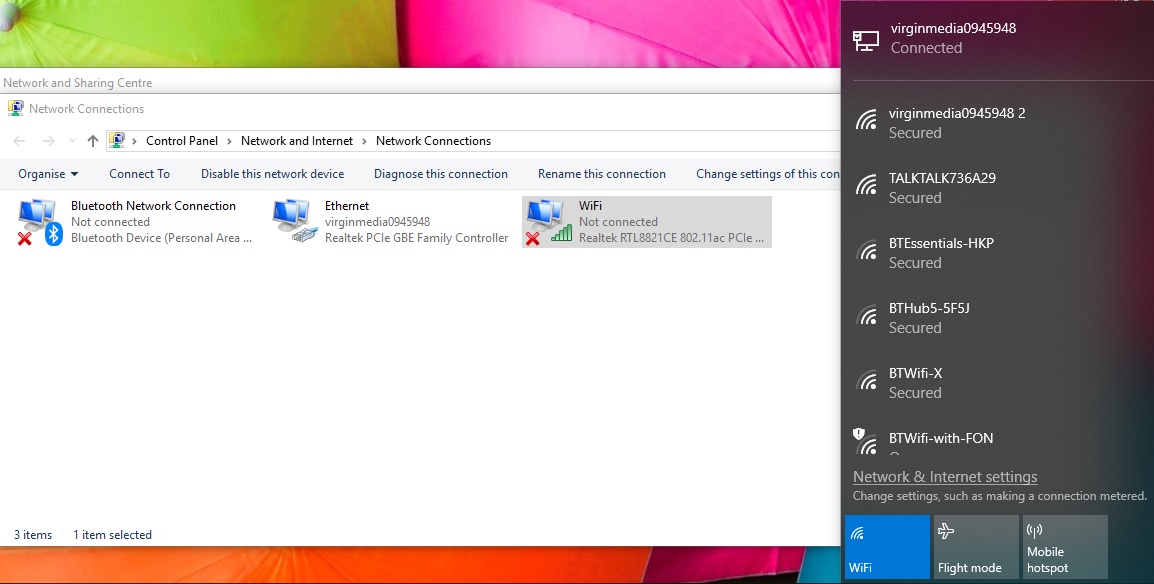Toggle Flight mode quick action tile

coord(977,546)
